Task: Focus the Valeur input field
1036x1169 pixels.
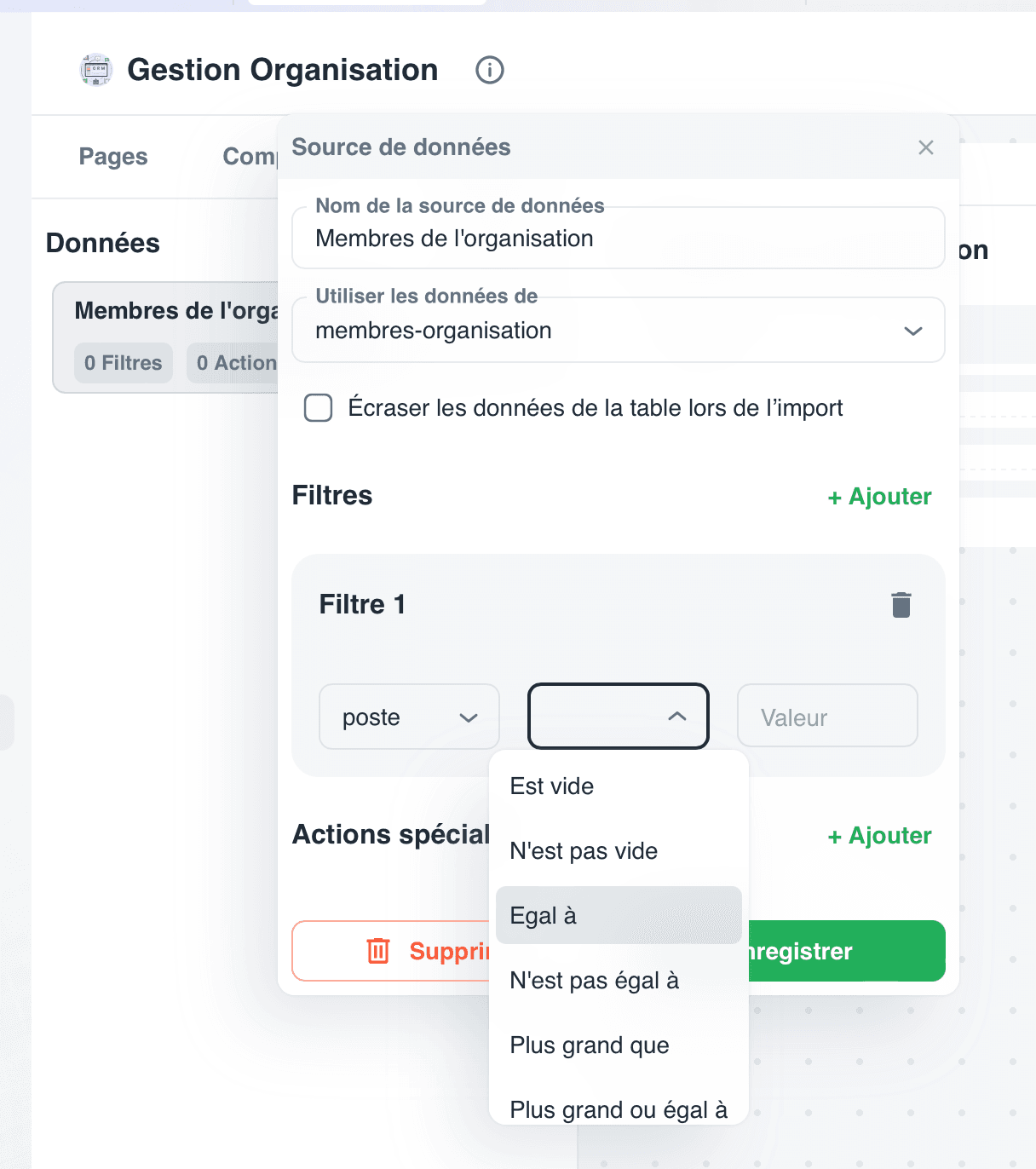Action: pos(827,717)
